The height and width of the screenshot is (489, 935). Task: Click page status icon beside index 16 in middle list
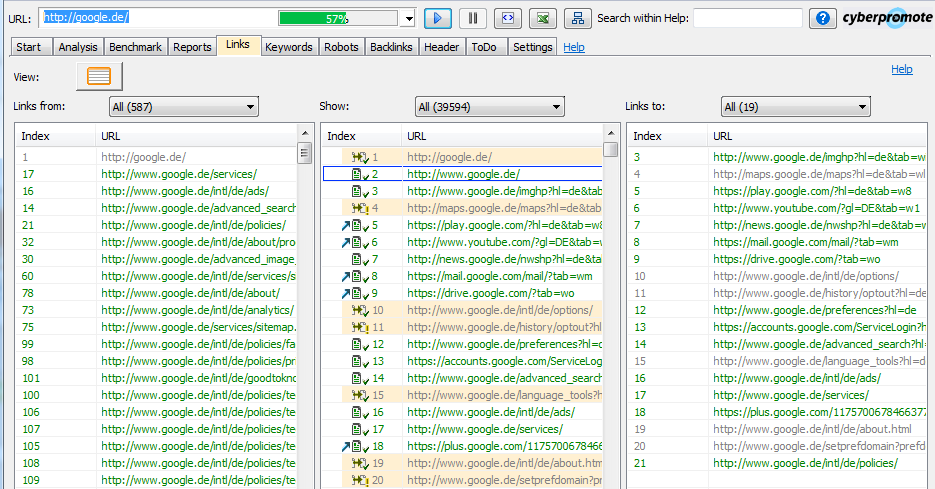360,412
